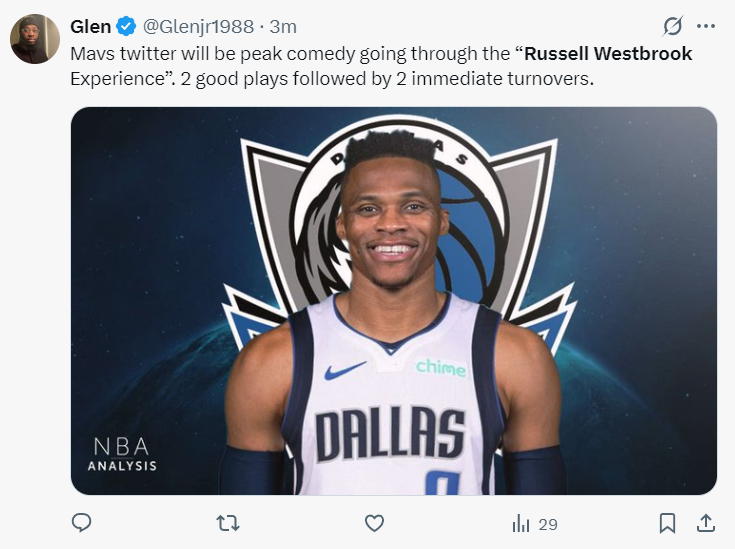This screenshot has width=735, height=549.
Task: Click the display name Glen
Action: pyautogui.click(x=90, y=26)
